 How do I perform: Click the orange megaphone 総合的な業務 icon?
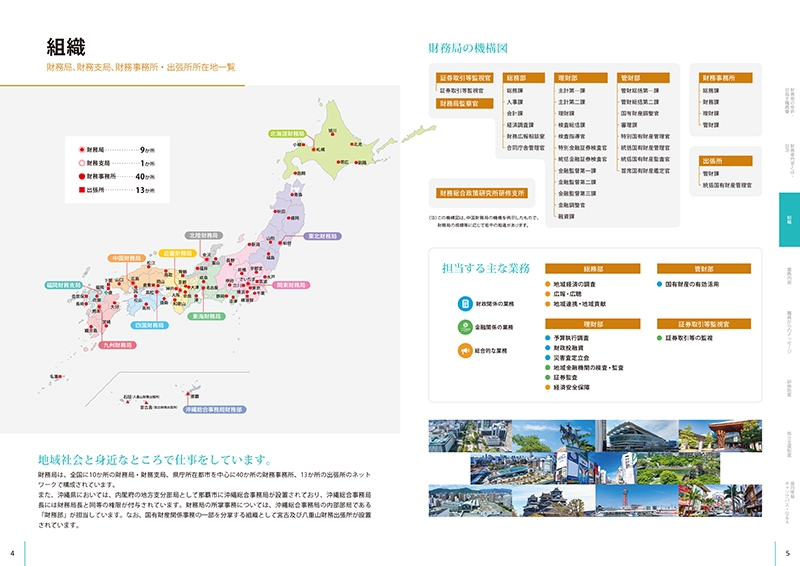pos(465,351)
